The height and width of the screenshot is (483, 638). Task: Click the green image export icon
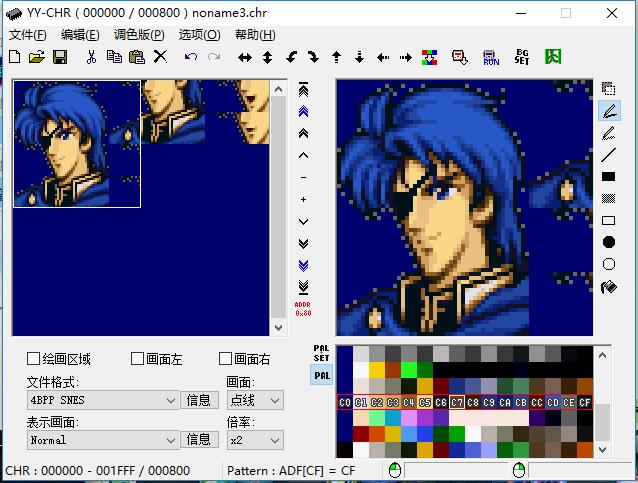click(x=553, y=57)
